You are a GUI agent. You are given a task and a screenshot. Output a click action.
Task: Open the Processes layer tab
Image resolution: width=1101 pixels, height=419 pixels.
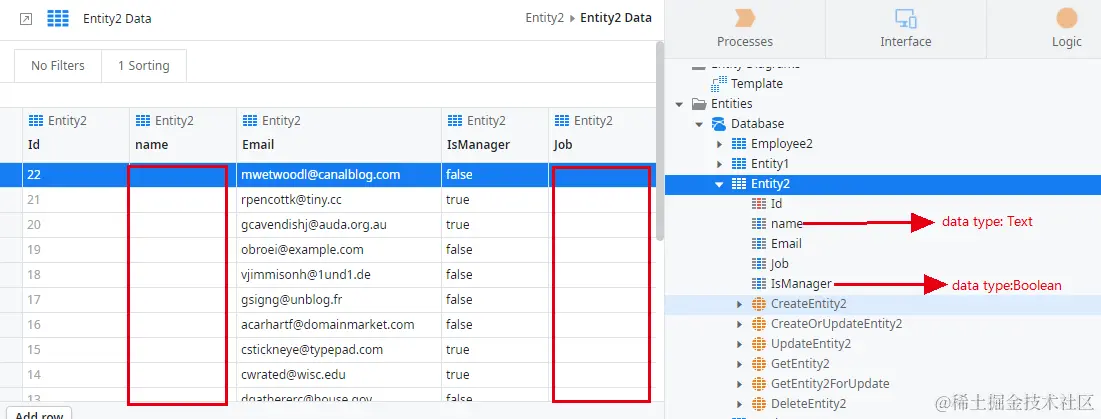click(x=745, y=29)
